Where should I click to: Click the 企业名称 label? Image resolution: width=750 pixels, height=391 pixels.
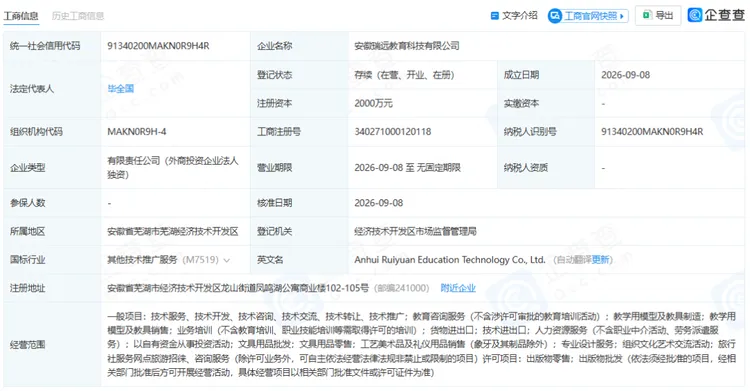(275, 46)
